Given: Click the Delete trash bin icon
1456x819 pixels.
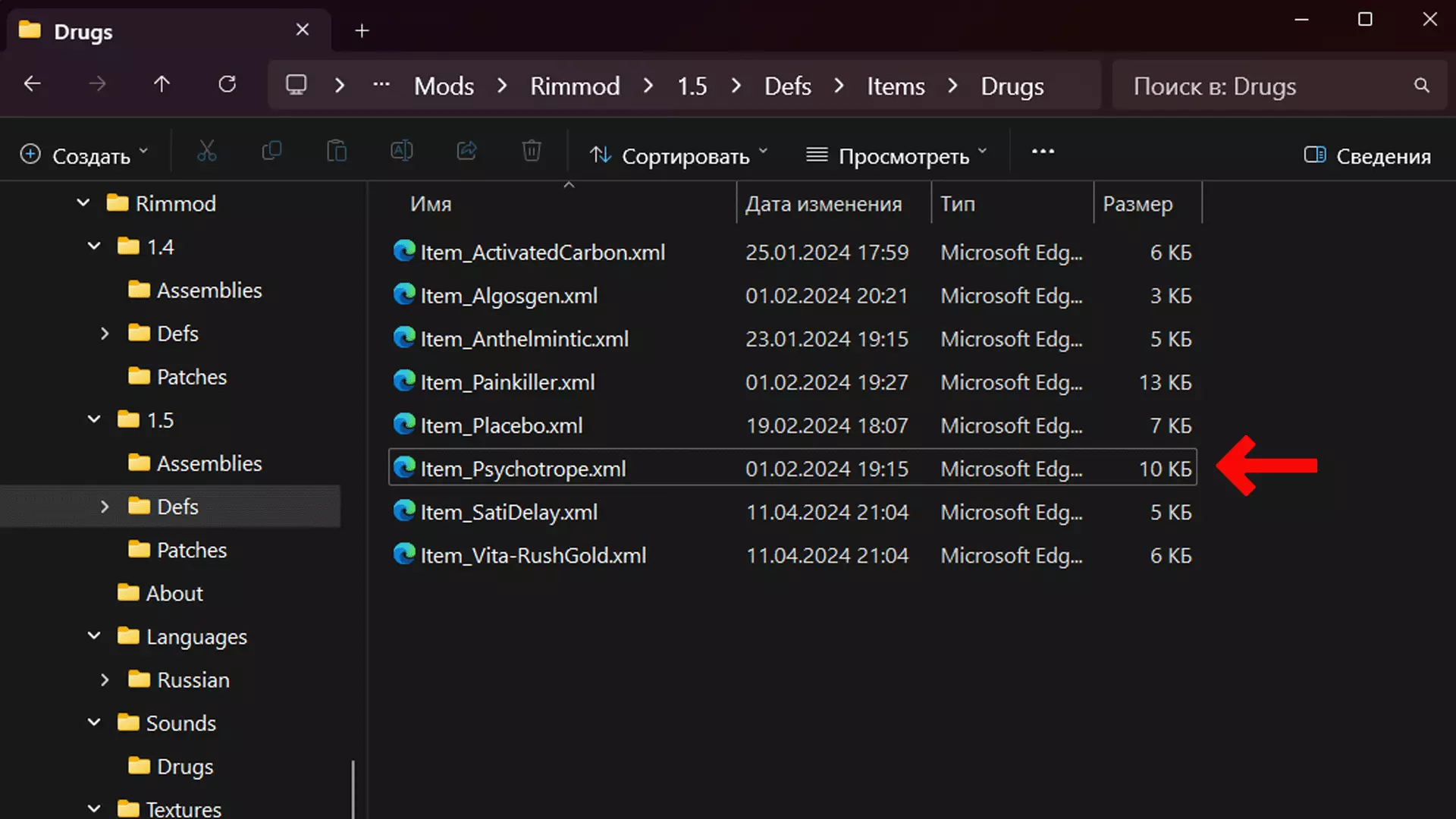Looking at the screenshot, I should 532,152.
